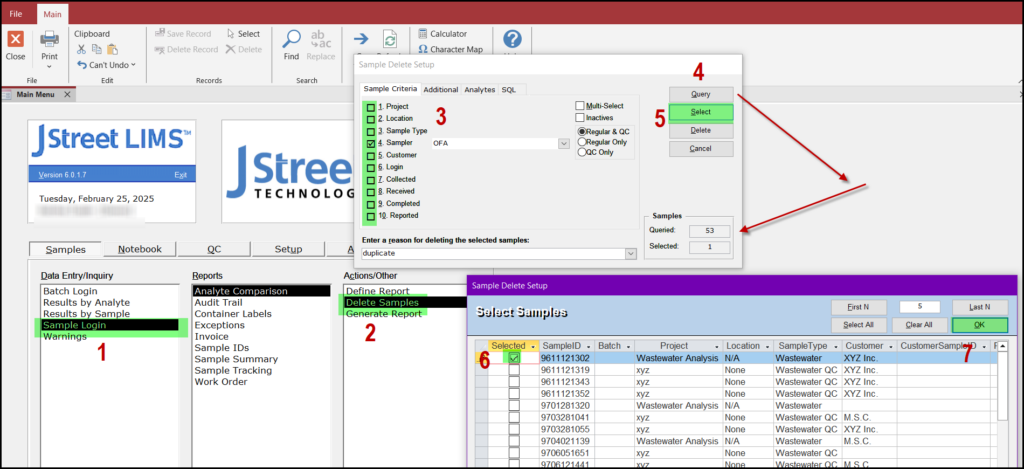Click the Close icon in the ribbon

pyautogui.click(x=15, y=39)
